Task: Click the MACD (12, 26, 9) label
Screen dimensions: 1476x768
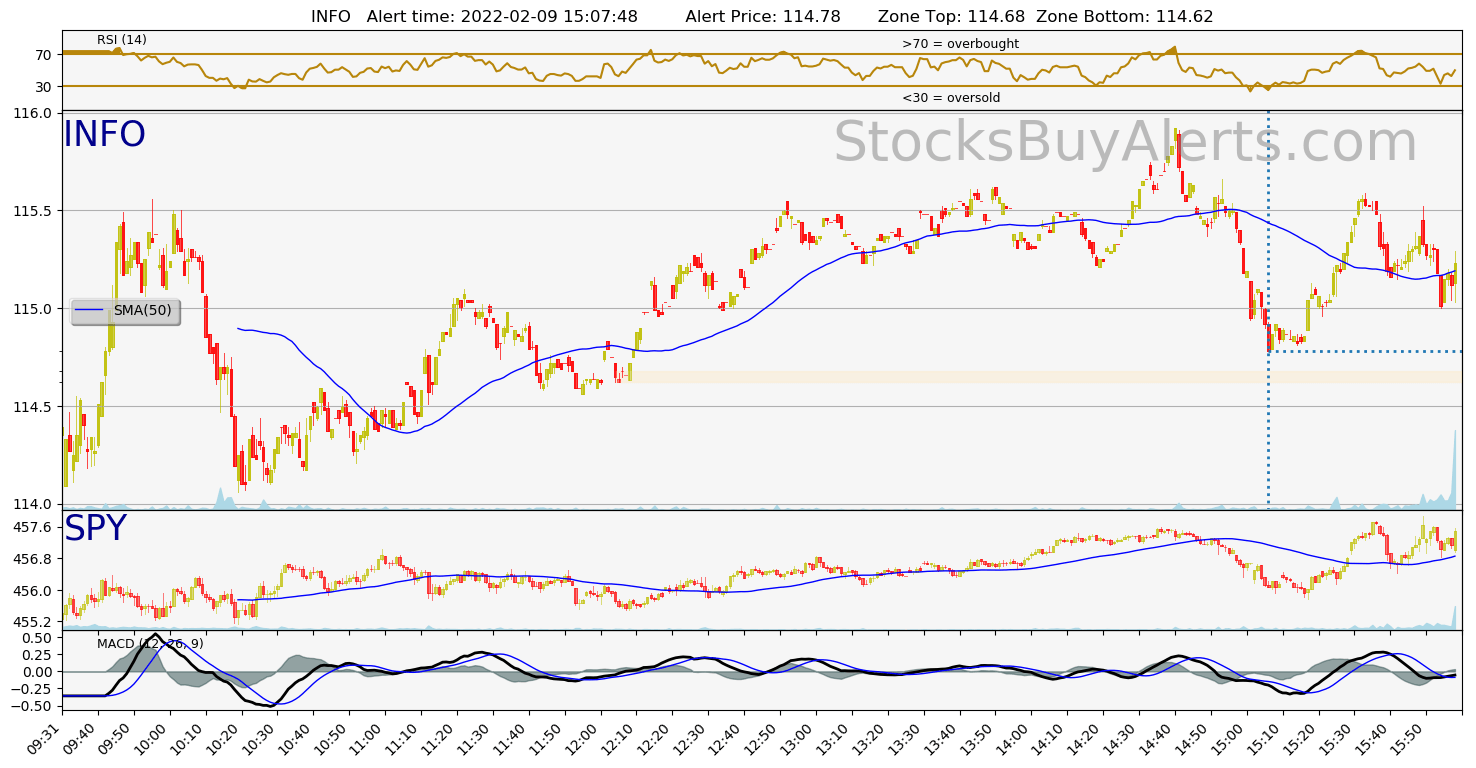Action: coord(150,644)
